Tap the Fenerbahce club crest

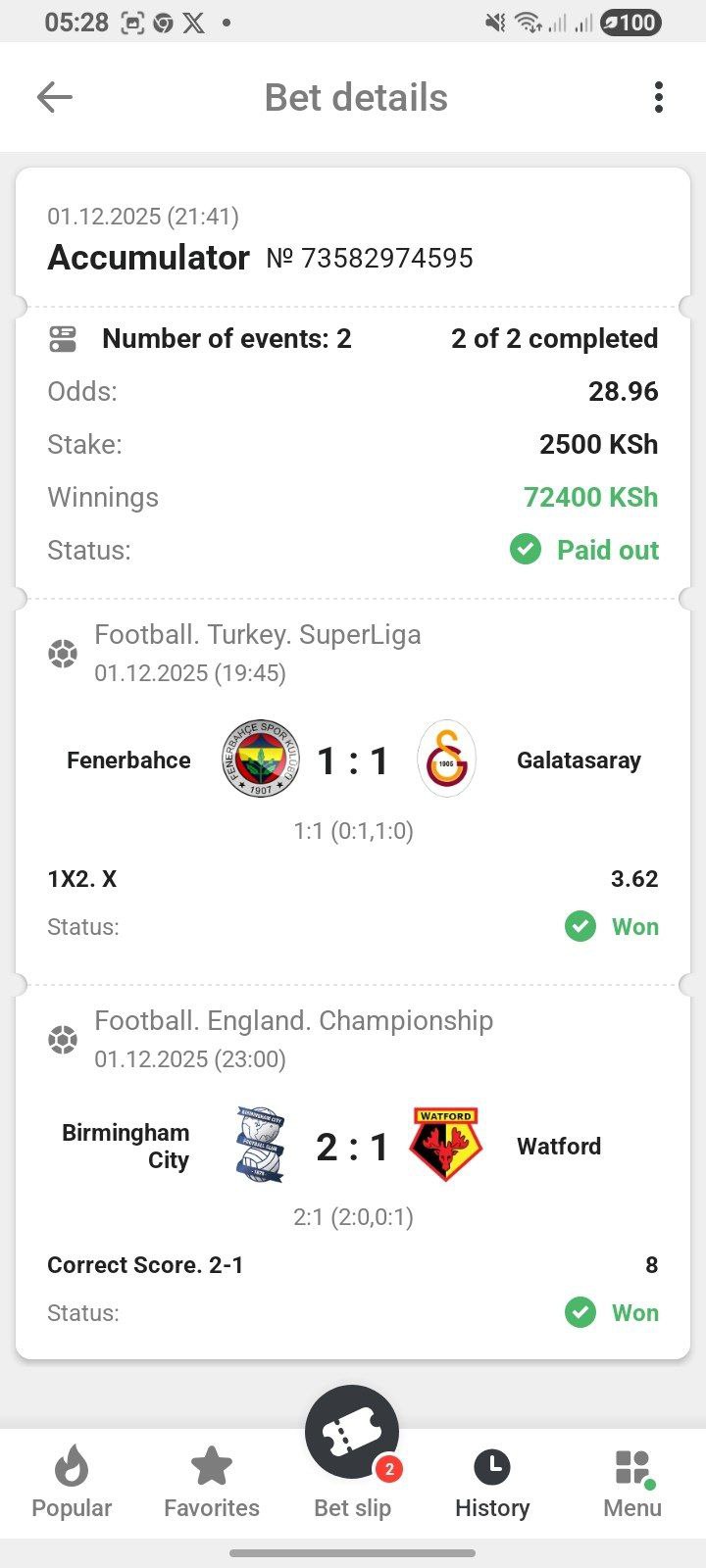260,759
